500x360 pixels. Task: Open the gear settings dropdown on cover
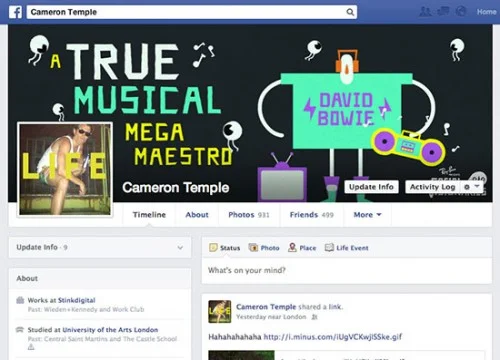coord(472,187)
